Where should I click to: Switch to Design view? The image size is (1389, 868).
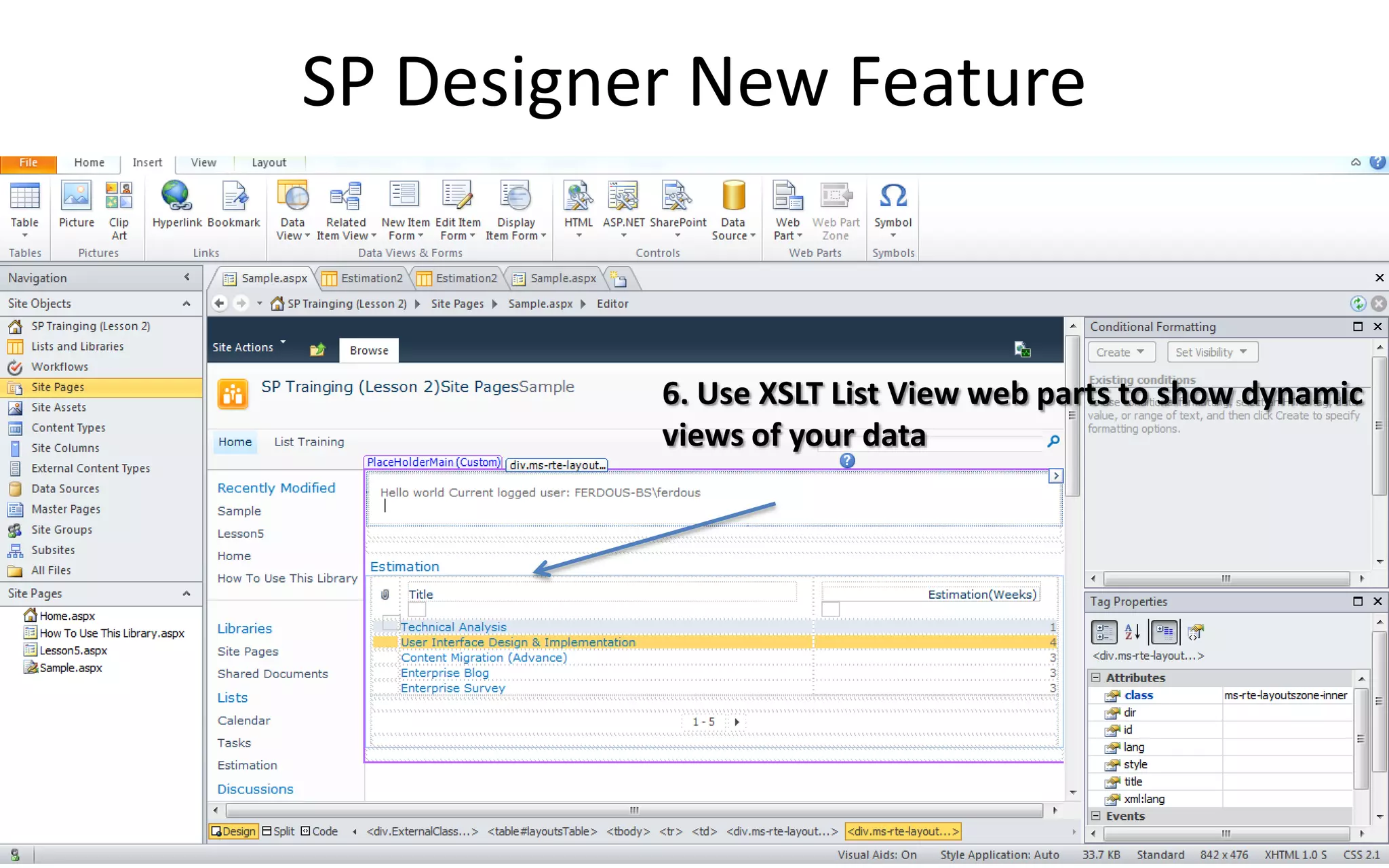click(x=233, y=831)
